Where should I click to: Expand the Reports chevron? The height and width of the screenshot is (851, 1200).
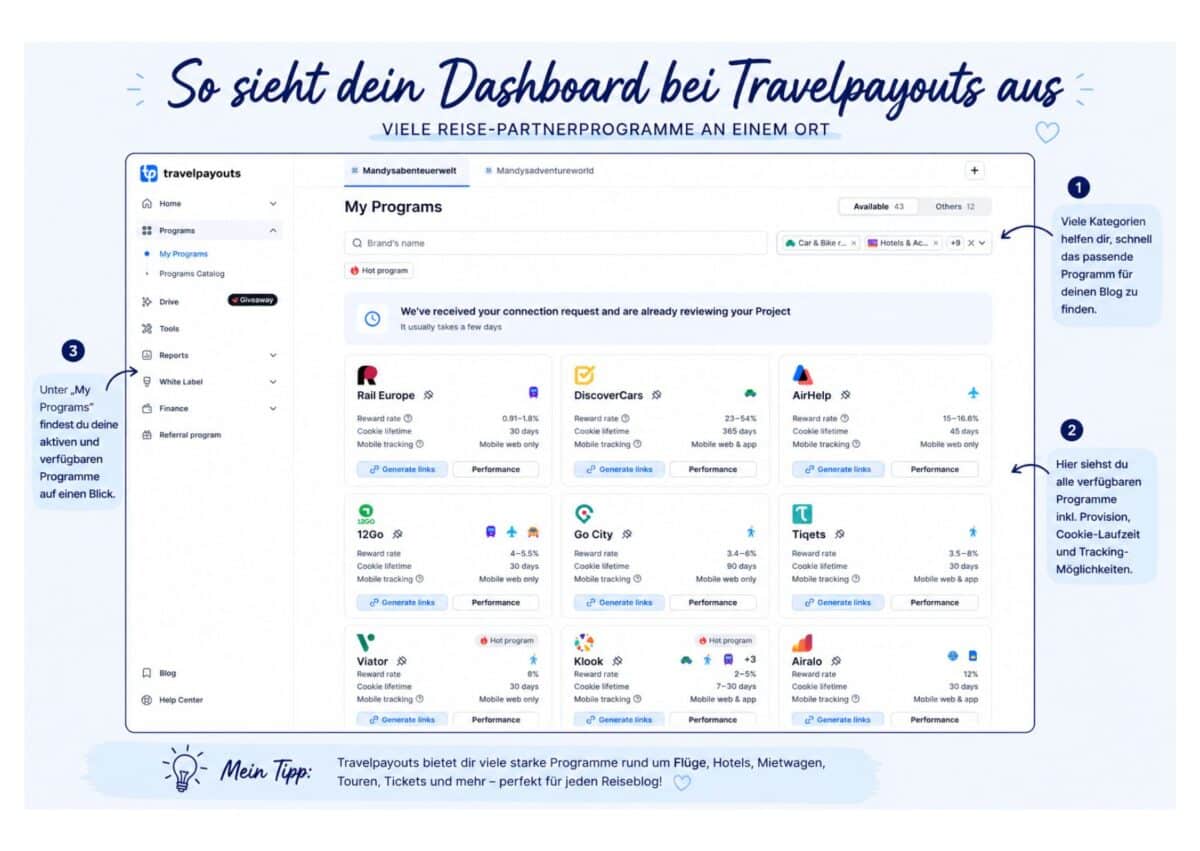pos(273,355)
